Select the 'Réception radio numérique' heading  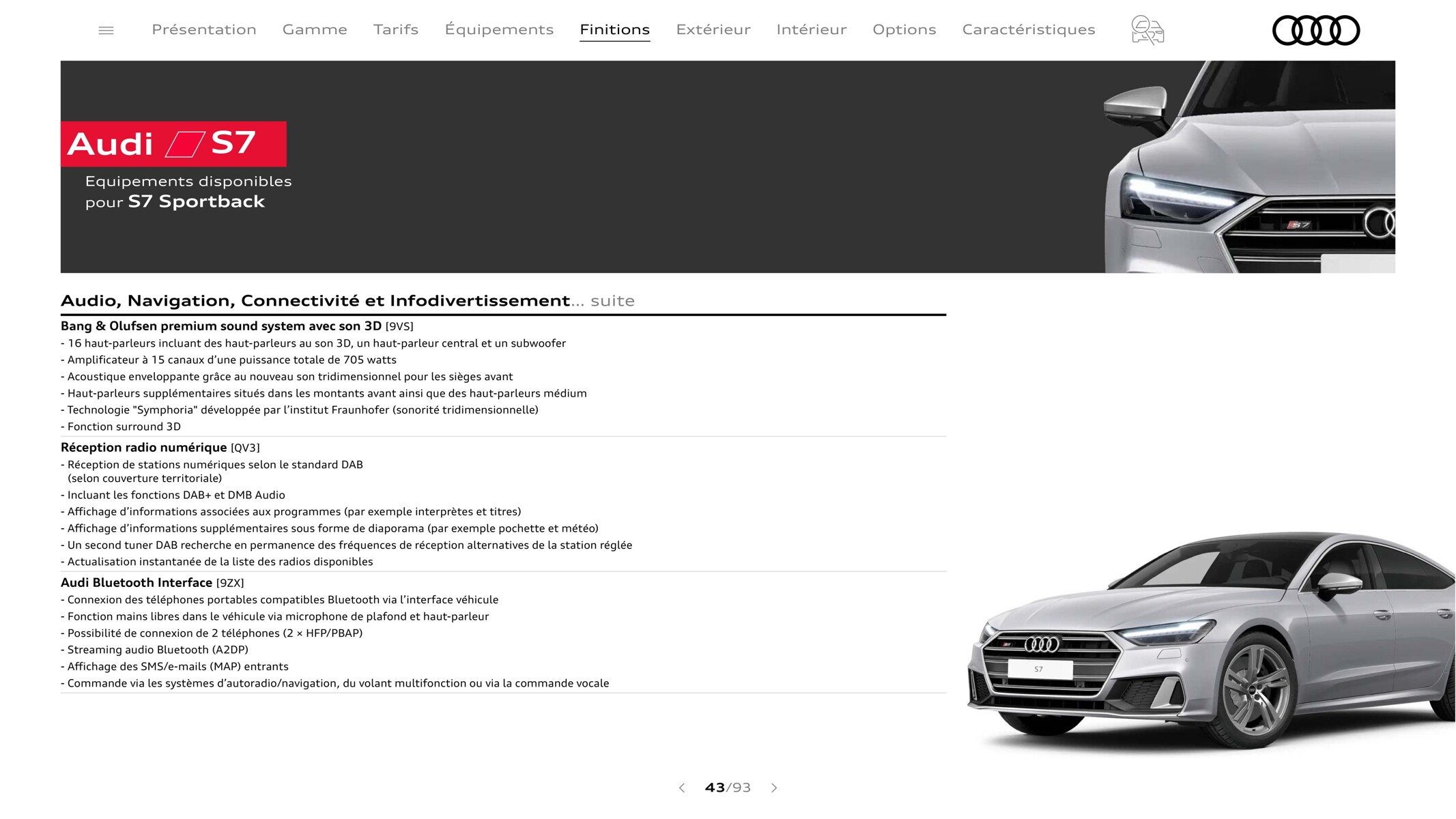143,448
